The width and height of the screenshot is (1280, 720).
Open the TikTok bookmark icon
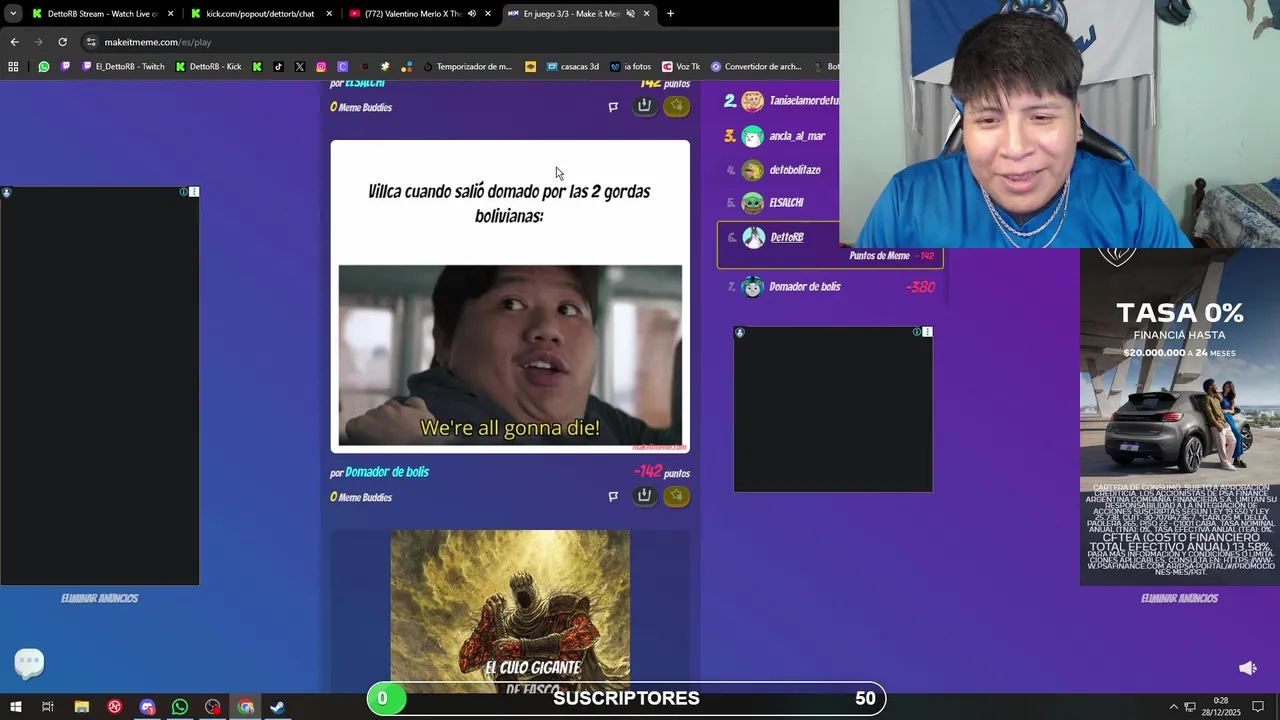point(278,67)
